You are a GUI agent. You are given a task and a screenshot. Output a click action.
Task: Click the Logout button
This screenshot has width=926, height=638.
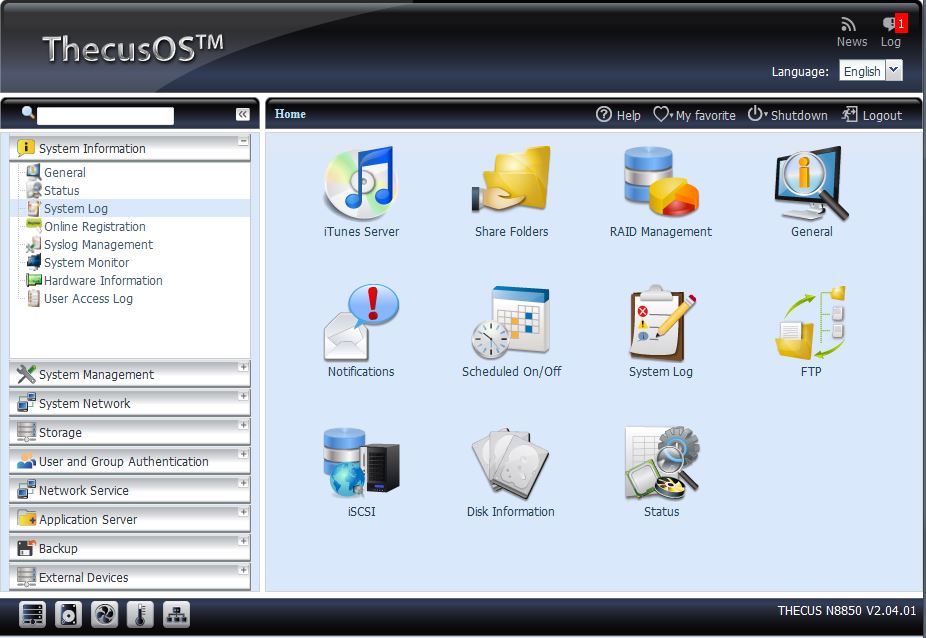click(872, 115)
